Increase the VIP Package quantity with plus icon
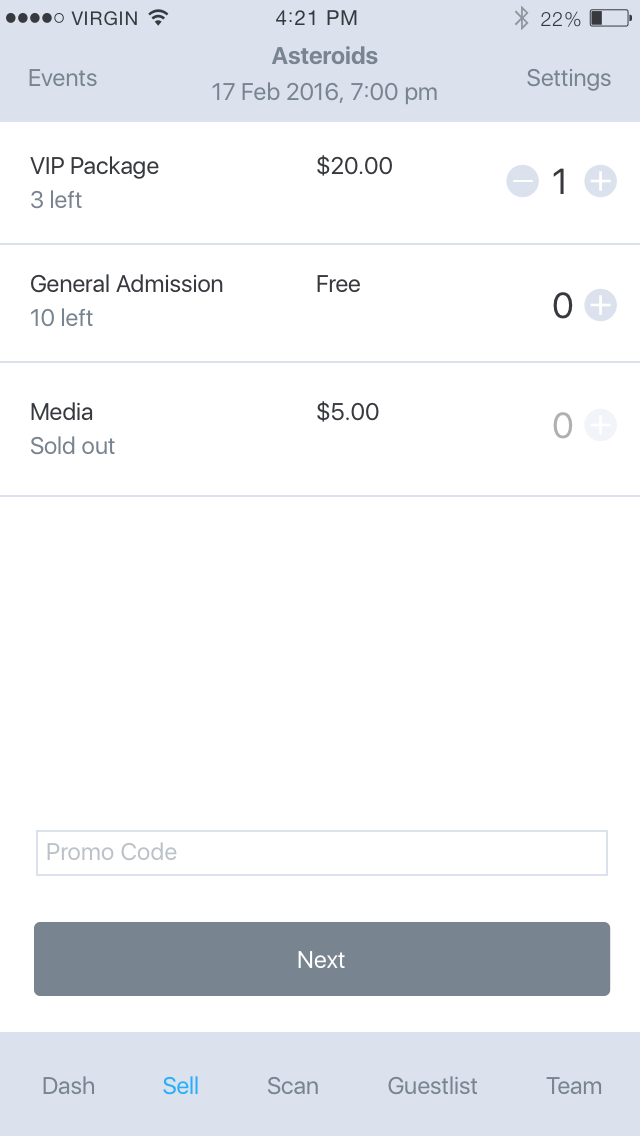Image resolution: width=640 pixels, height=1136 pixels. click(x=601, y=182)
